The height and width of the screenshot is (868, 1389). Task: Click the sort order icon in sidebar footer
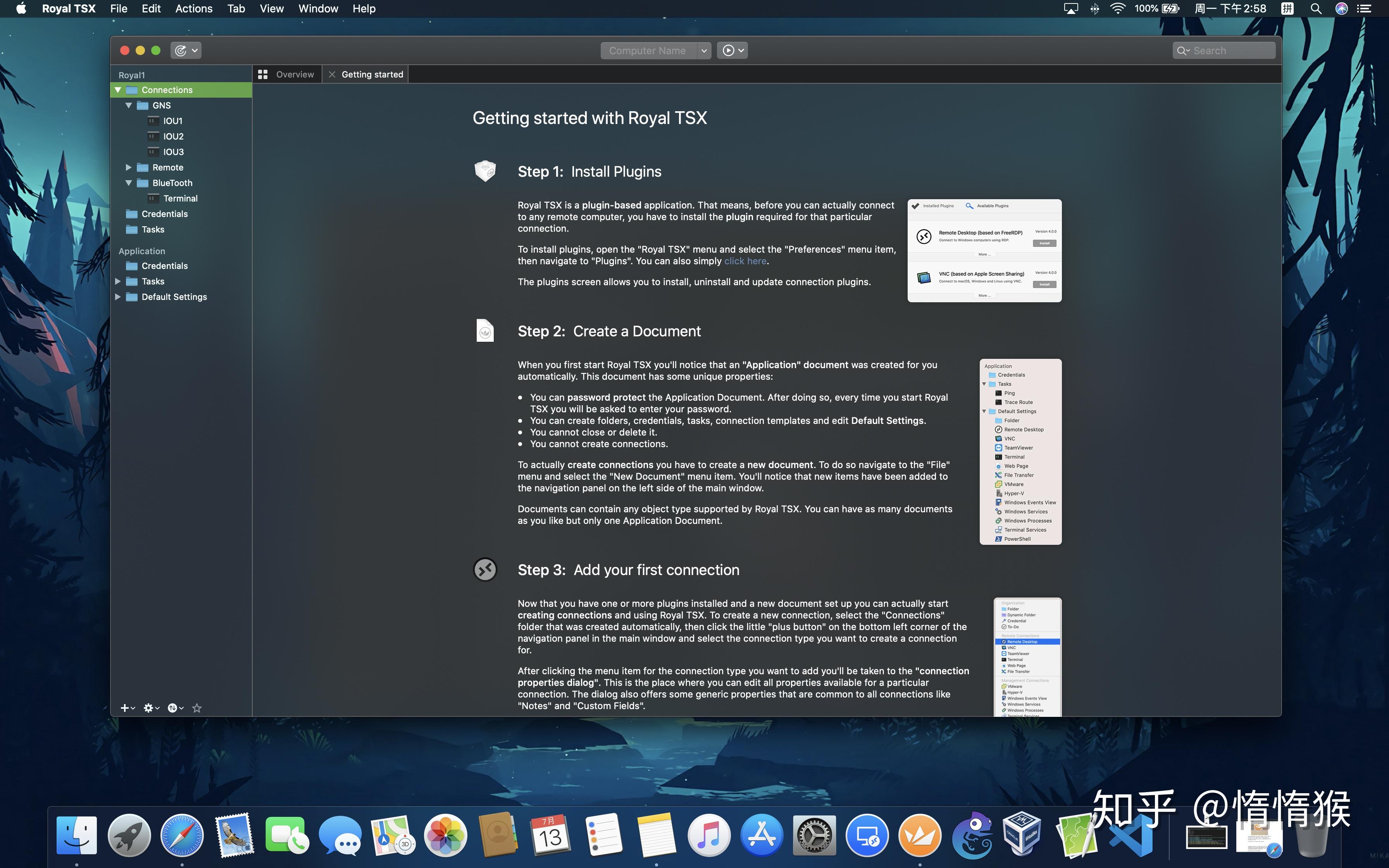tap(173, 708)
